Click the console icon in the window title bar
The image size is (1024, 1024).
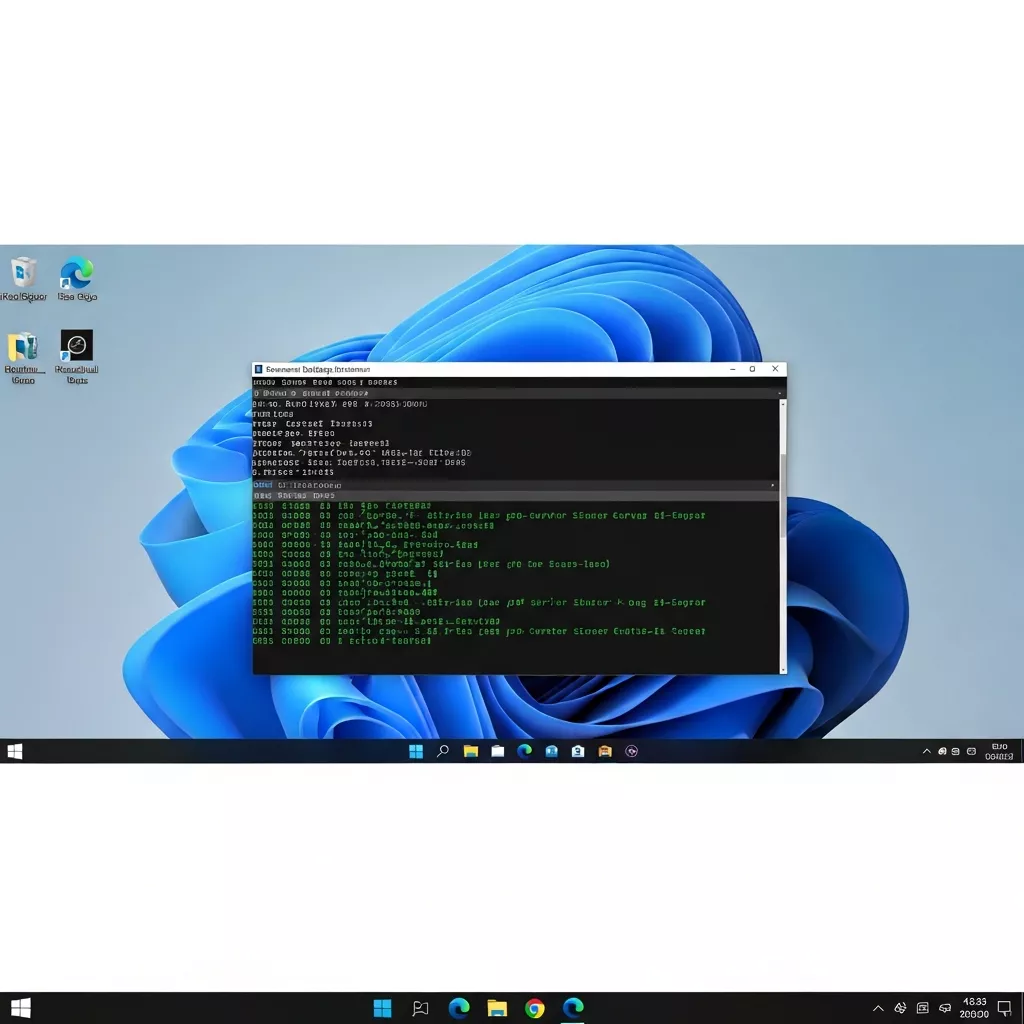click(x=258, y=369)
